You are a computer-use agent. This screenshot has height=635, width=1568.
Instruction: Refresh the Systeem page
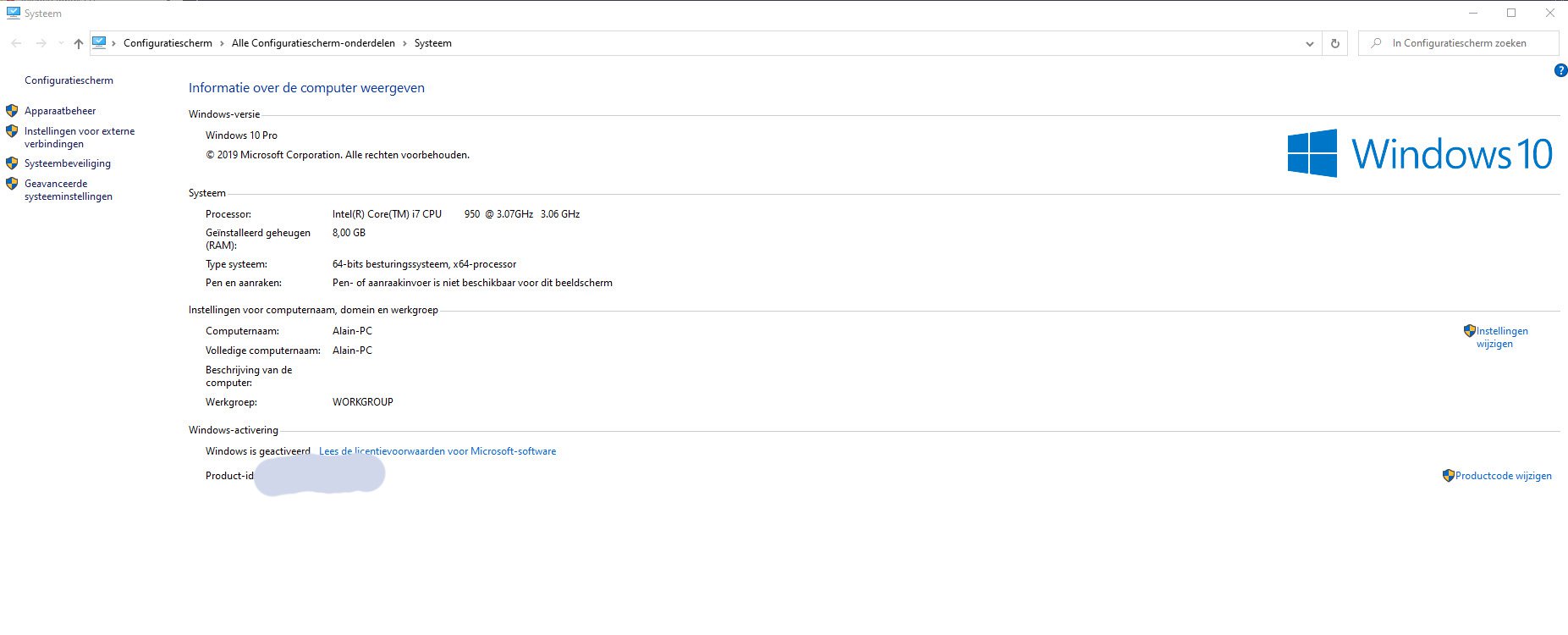click(1335, 43)
